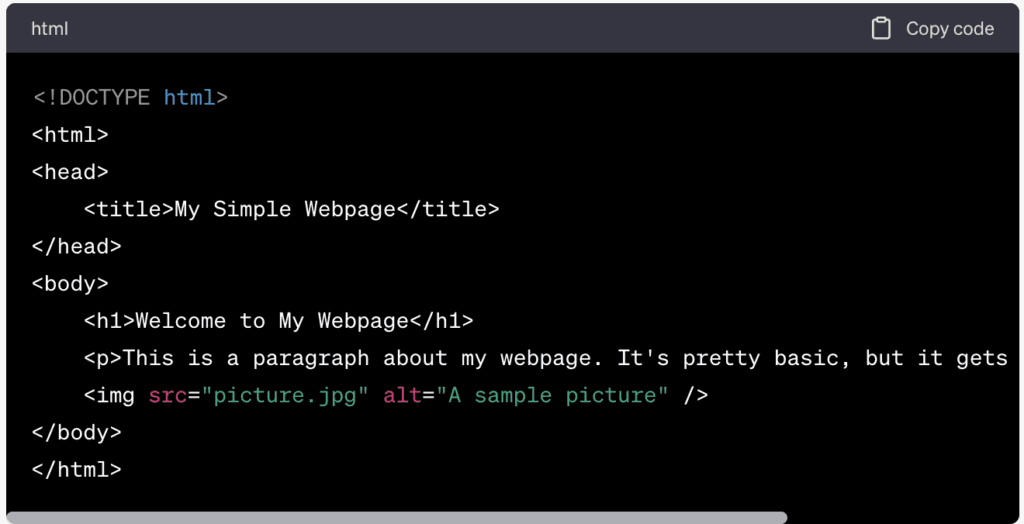
Task: Click the "A sample picture" string value
Action: click(x=552, y=396)
